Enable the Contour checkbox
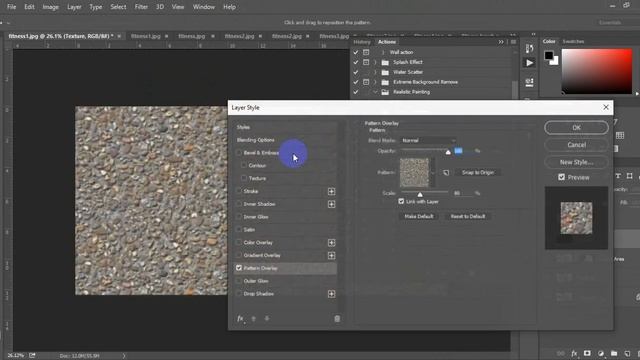The height and width of the screenshot is (360, 640). 244,165
